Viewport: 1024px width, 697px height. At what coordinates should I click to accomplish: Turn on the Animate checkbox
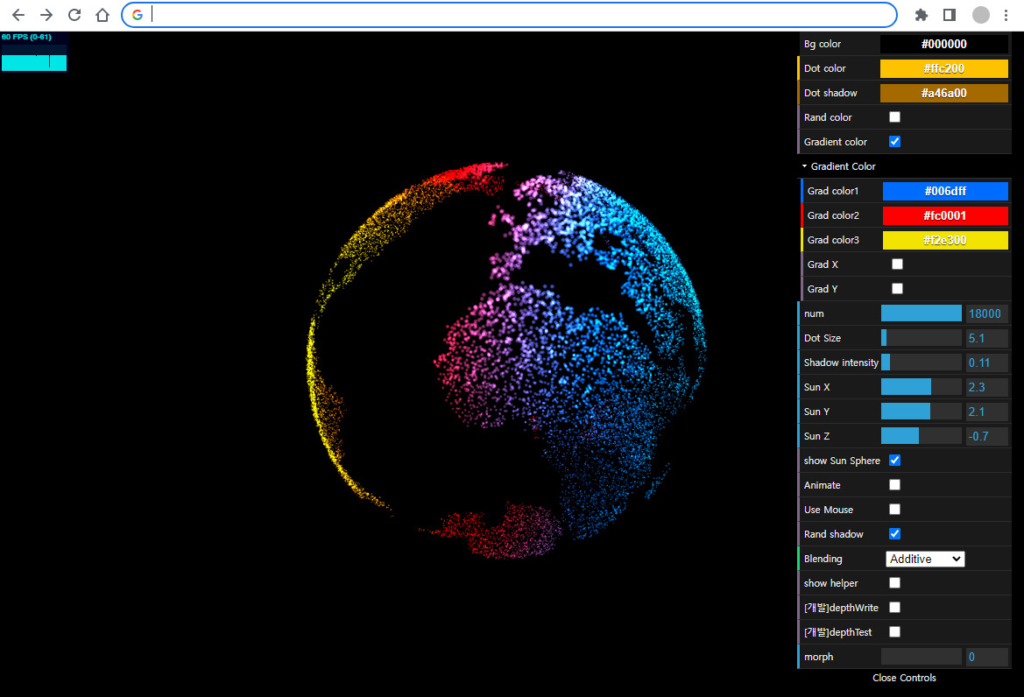[895, 485]
